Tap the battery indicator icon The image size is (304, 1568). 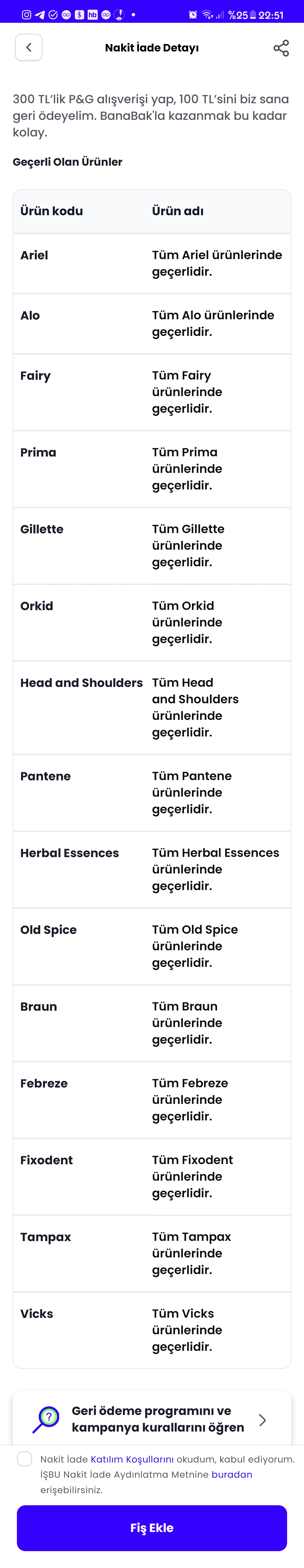[252, 15]
